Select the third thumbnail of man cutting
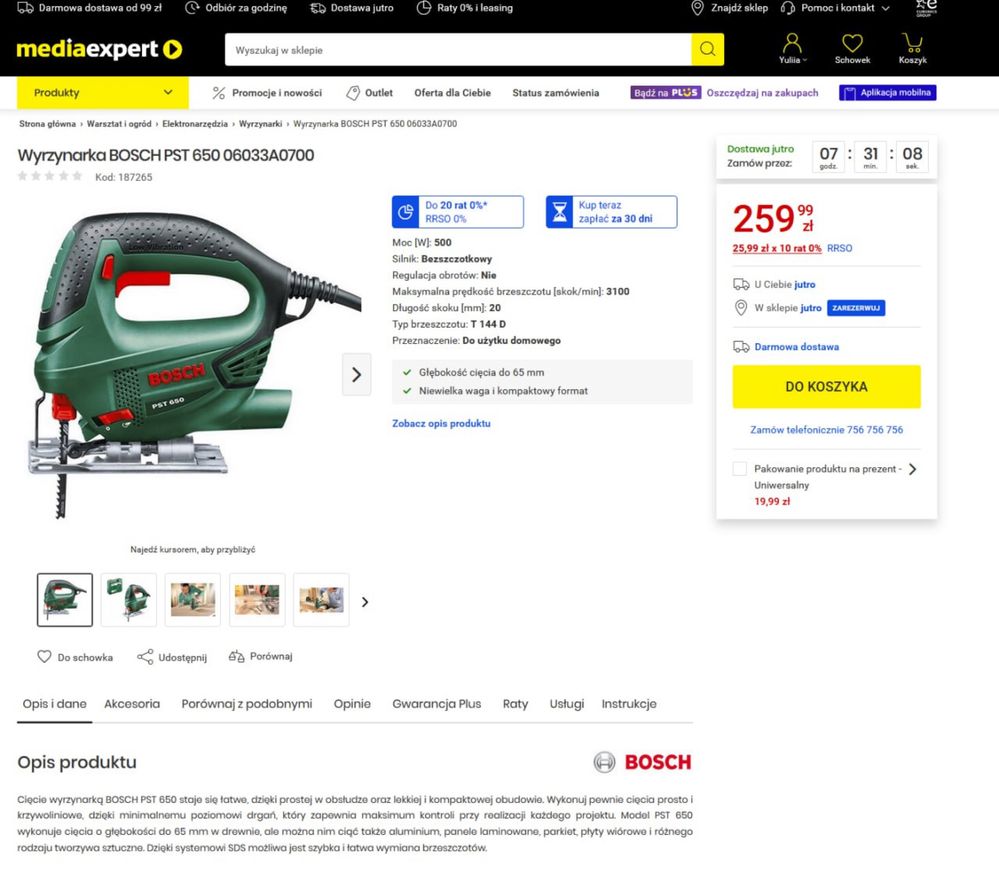999x881 pixels. [x=193, y=599]
